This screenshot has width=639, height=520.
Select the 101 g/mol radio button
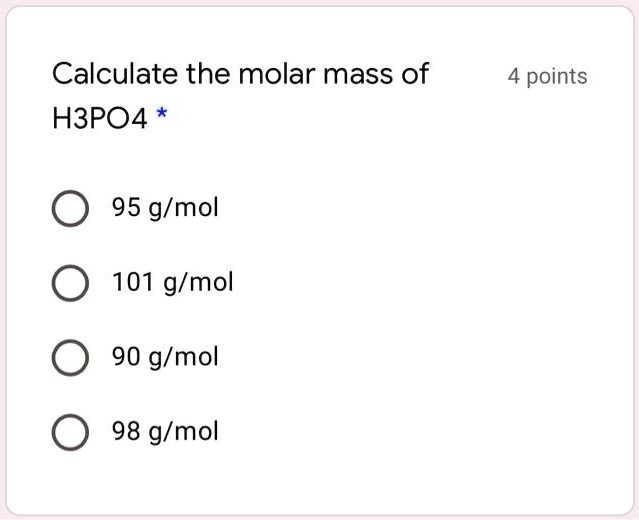tap(68, 284)
